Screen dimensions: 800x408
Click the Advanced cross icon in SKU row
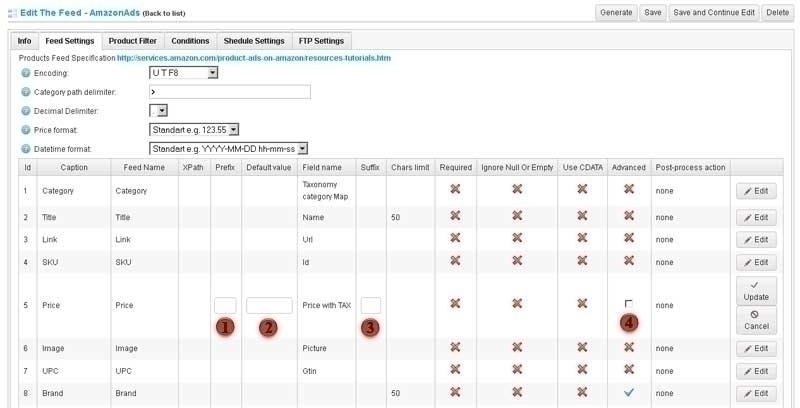(x=629, y=261)
